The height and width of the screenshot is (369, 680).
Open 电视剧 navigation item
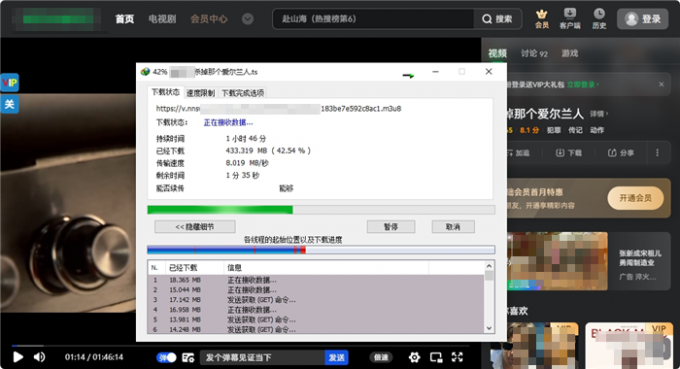(x=162, y=19)
